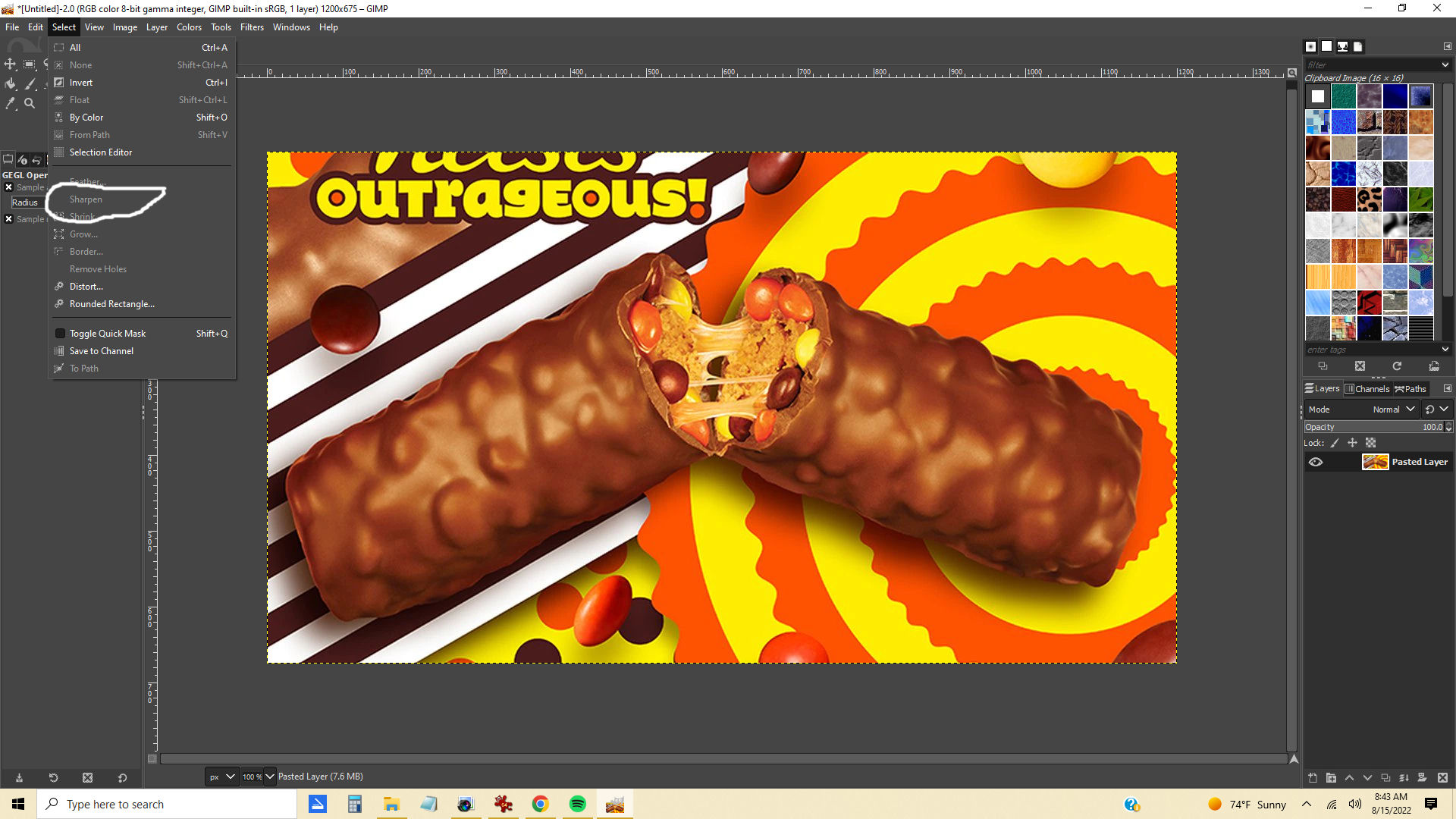
Task: Select the Move tool in the toolbox
Action: [11, 64]
